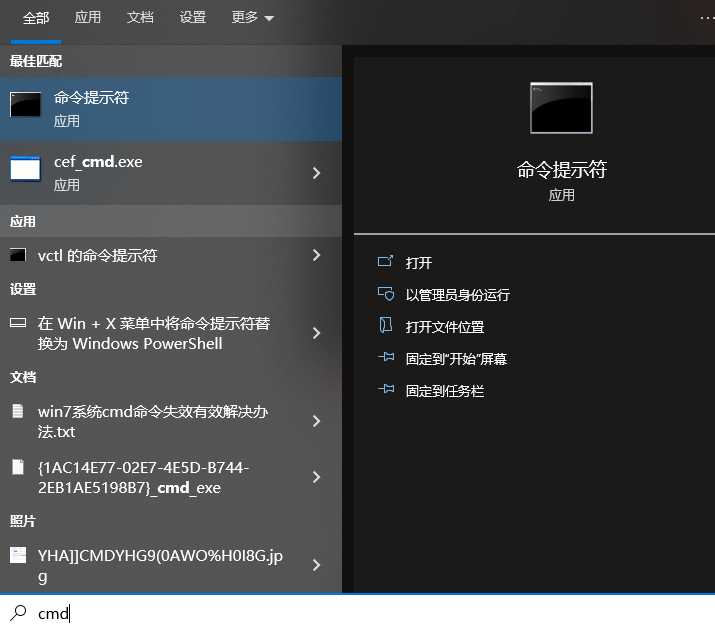Select the 命令提示符 best match result
This screenshot has width=715, height=624.
tap(171, 109)
